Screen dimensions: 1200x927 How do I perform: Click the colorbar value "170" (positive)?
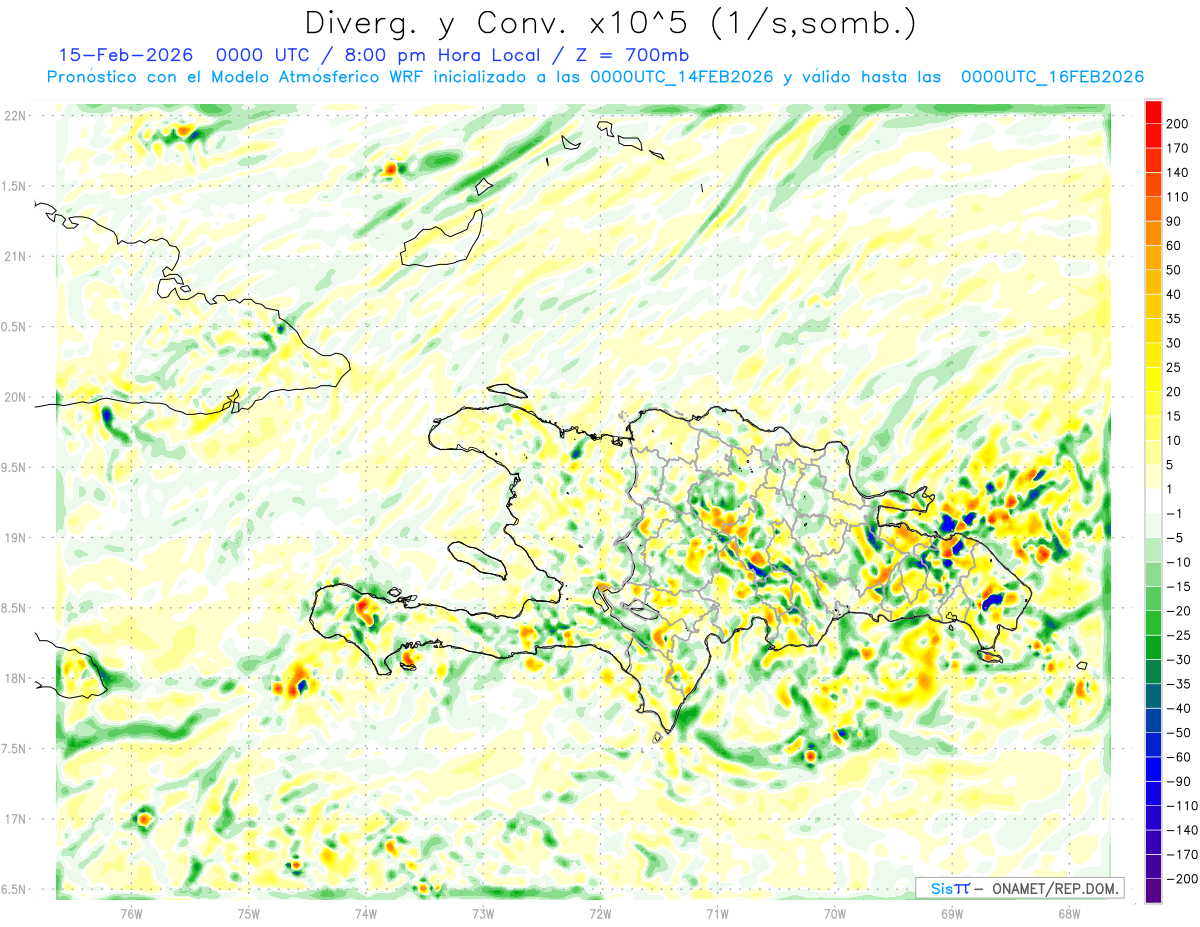(x=1179, y=148)
